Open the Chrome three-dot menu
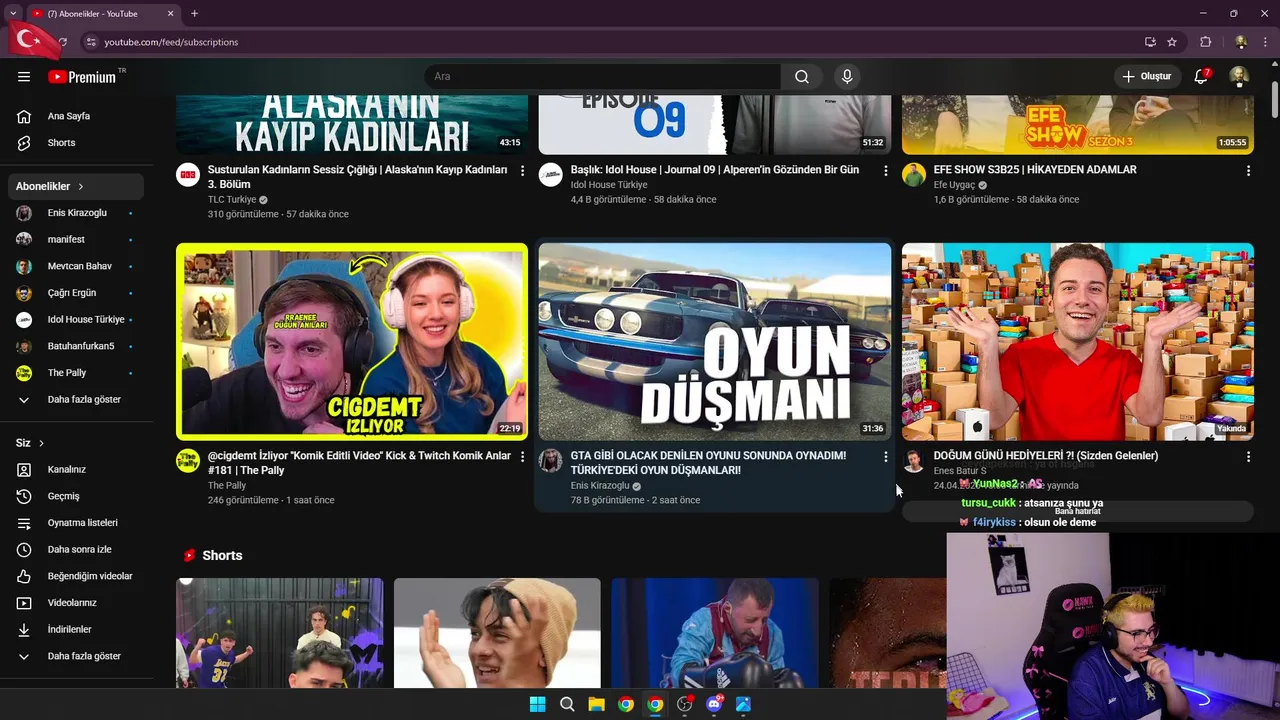This screenshot has width=1280, height=720. coord(1266,42)
